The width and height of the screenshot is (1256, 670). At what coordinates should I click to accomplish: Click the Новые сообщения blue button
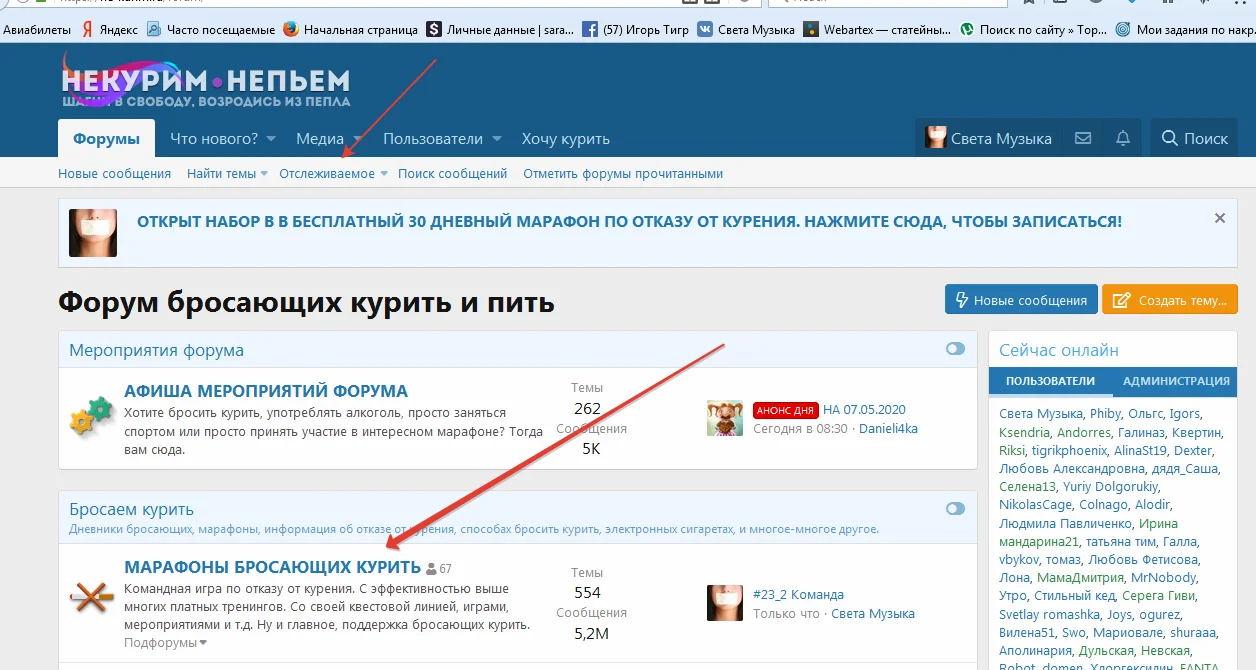[1020, 300]
